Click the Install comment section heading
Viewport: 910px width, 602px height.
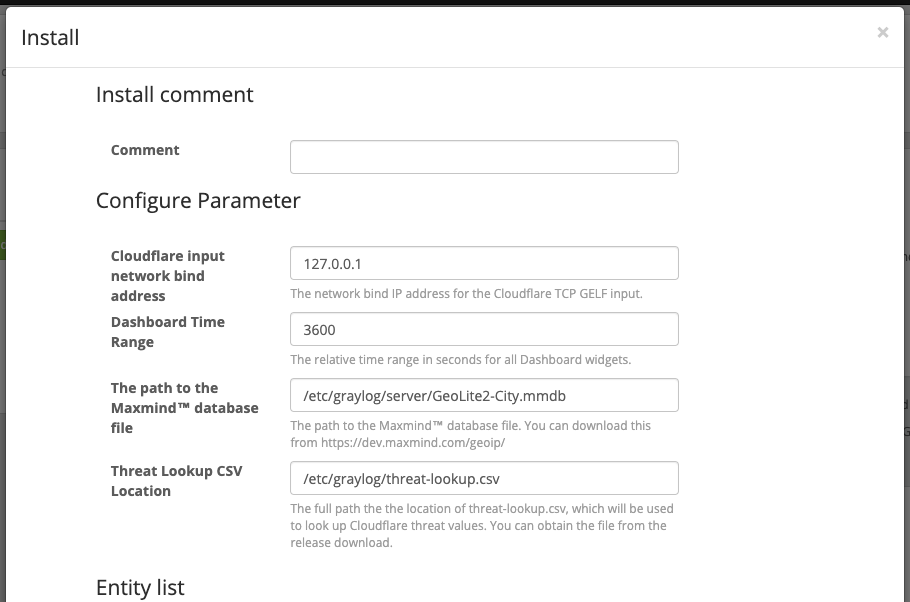tap(173, 94)
